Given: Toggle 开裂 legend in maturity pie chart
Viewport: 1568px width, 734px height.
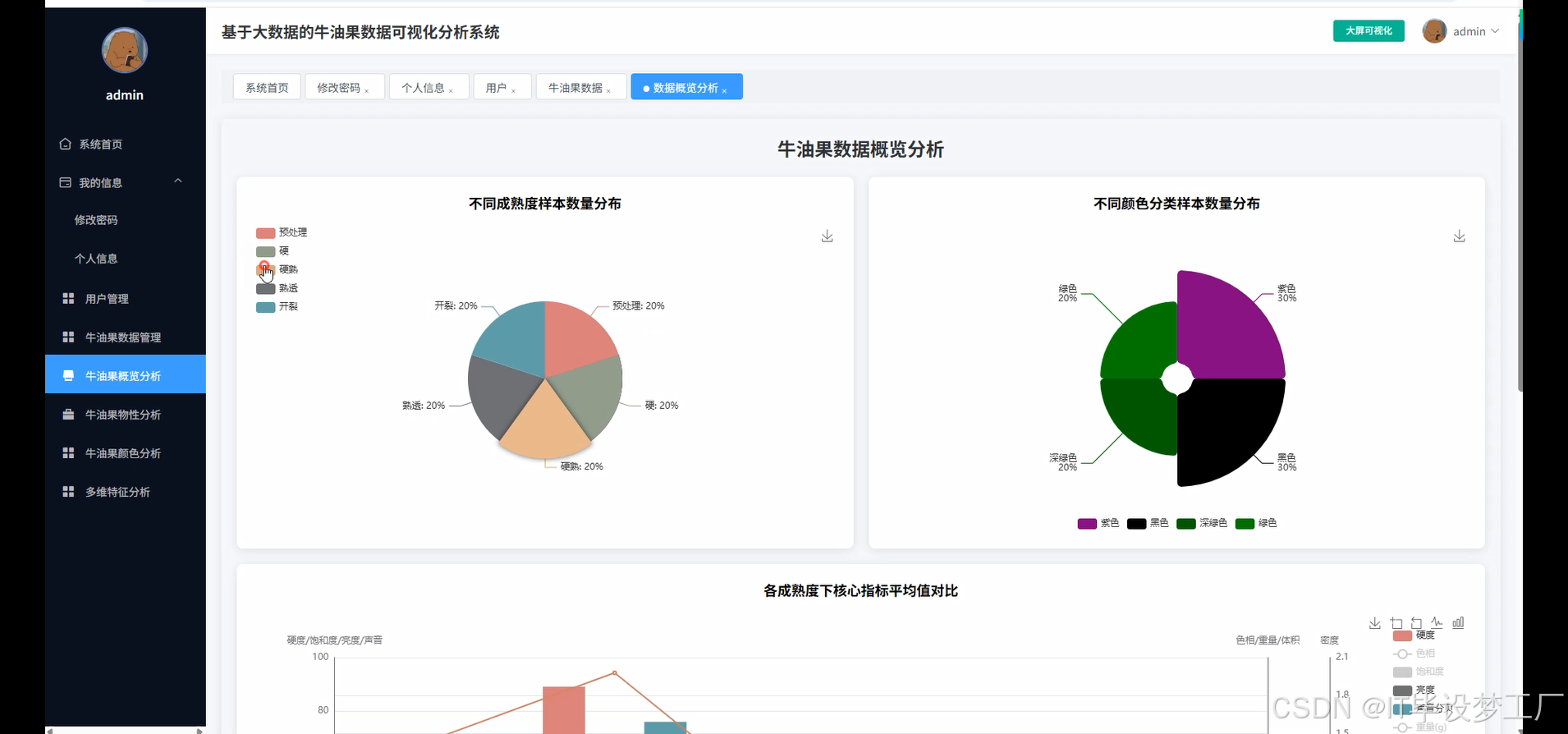Looking at the screenshot, I should [277, 306].
